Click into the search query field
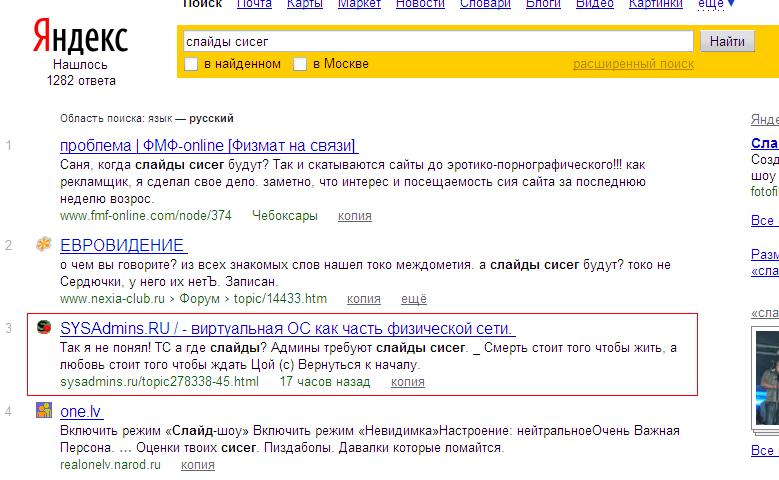779x480 pixels. pos(438,41)
